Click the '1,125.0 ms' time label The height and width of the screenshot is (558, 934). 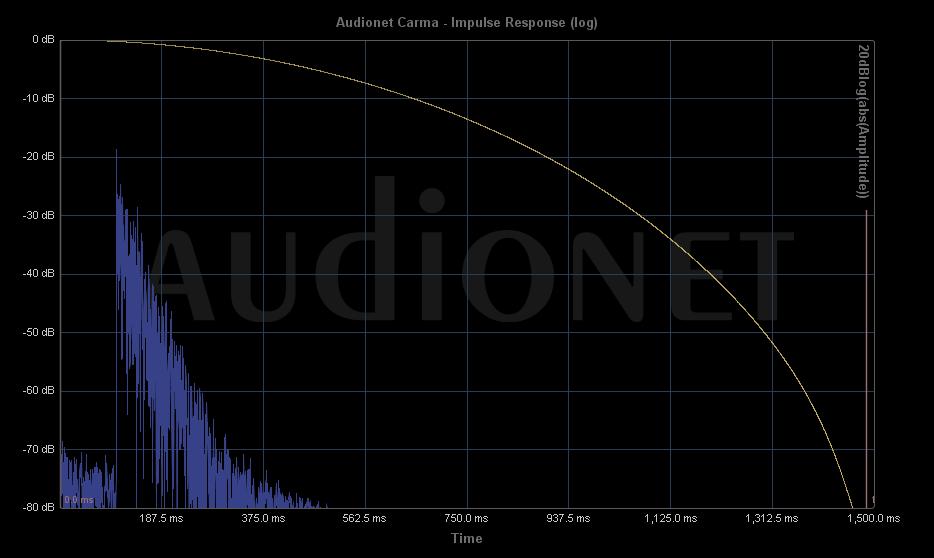coord(670,518)
